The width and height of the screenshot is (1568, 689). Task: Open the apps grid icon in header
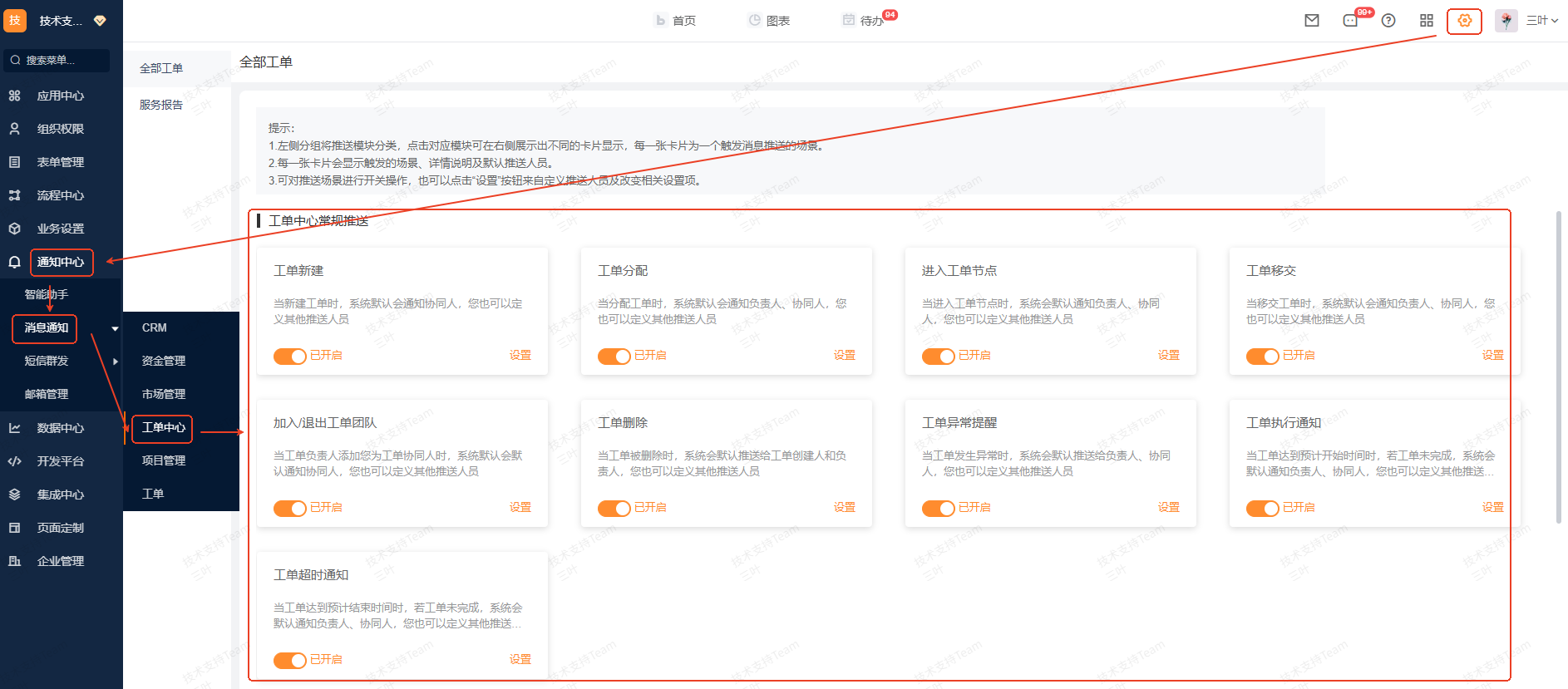tap(1427, 21)
